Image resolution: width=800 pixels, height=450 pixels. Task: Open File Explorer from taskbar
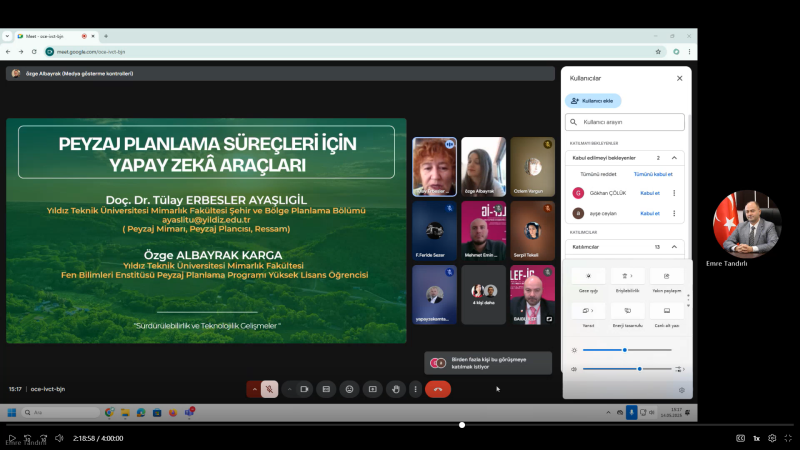click(125, 412)
